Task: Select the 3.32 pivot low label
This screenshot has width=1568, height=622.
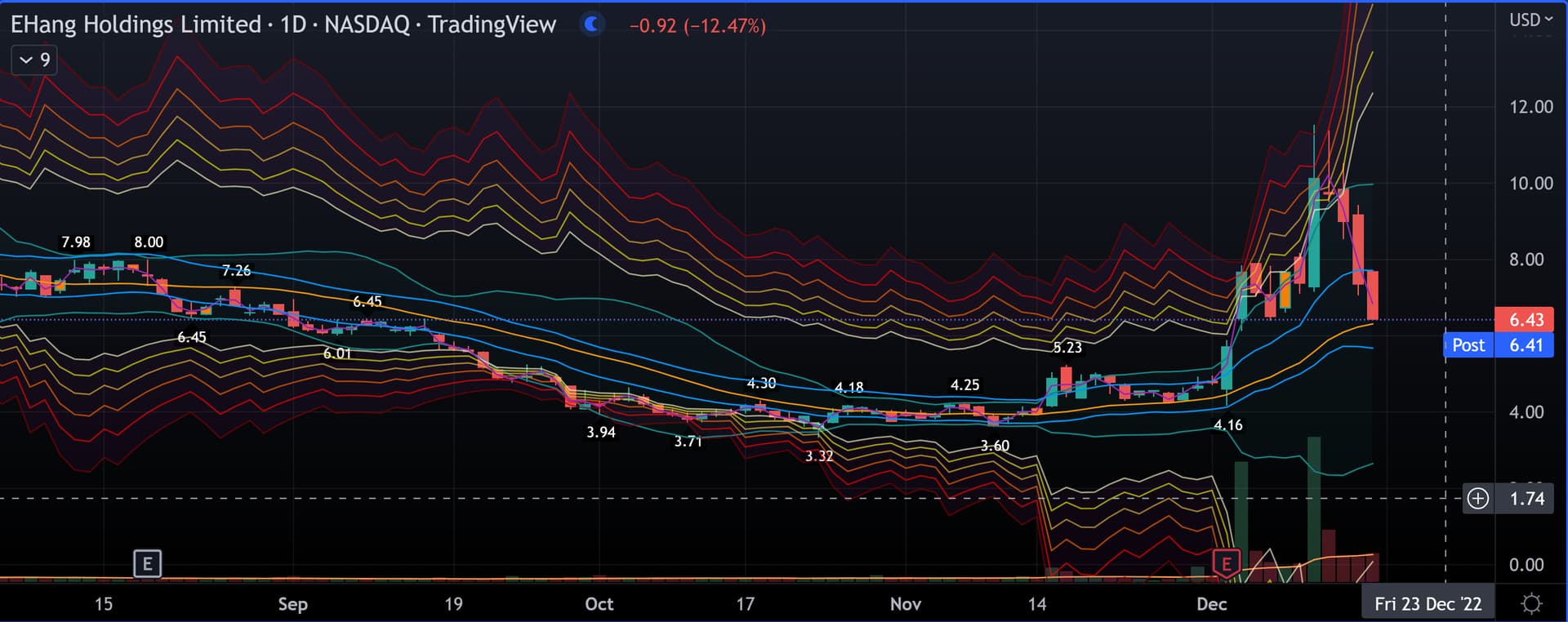Action: 819,456
